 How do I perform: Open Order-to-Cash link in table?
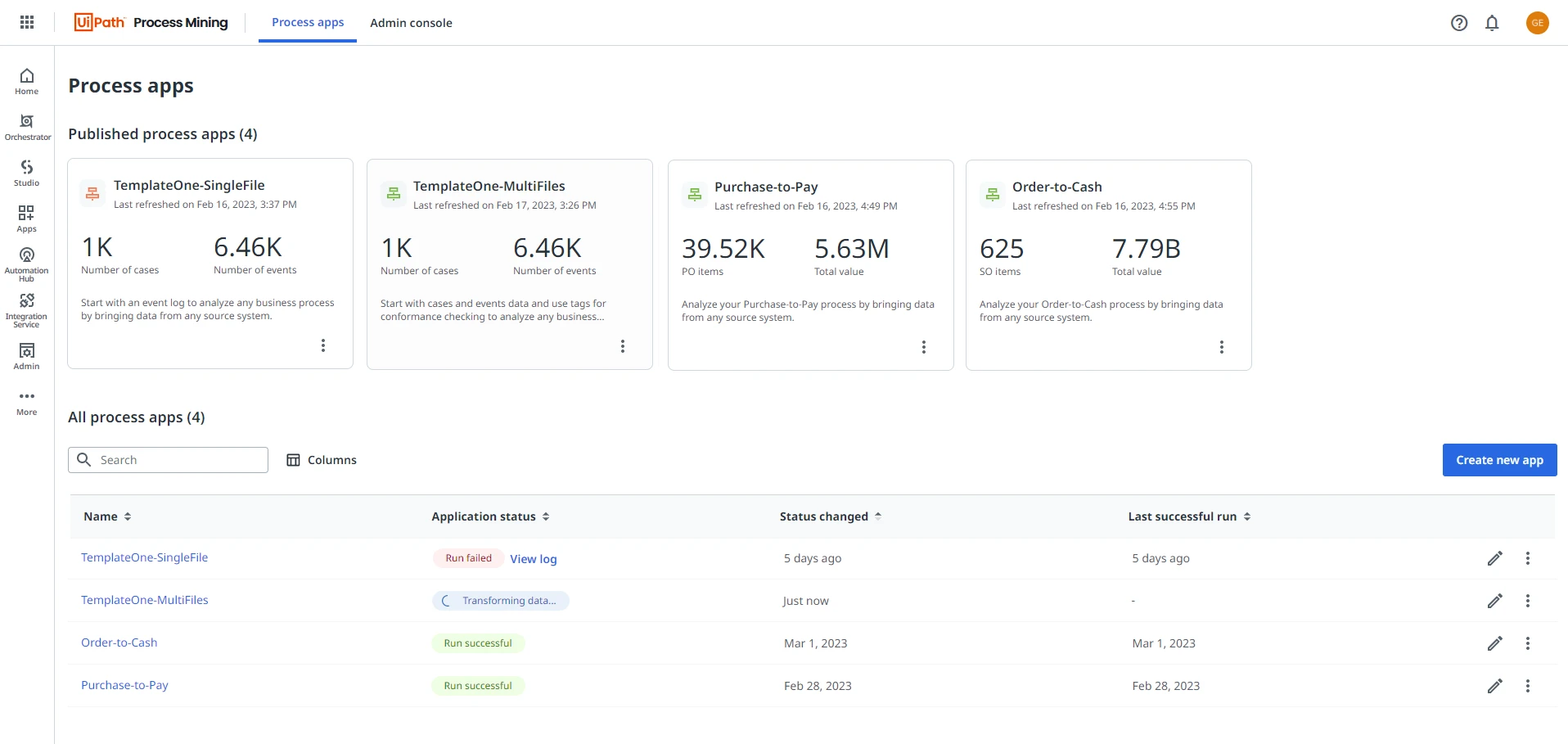tap(119, 643)
